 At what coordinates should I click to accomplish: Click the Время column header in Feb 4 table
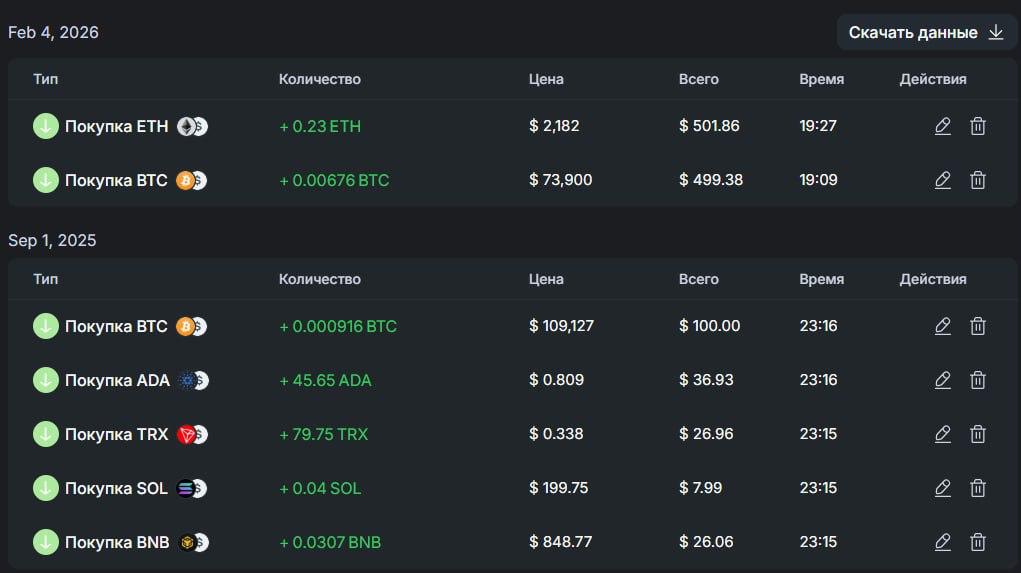[821, 79]
